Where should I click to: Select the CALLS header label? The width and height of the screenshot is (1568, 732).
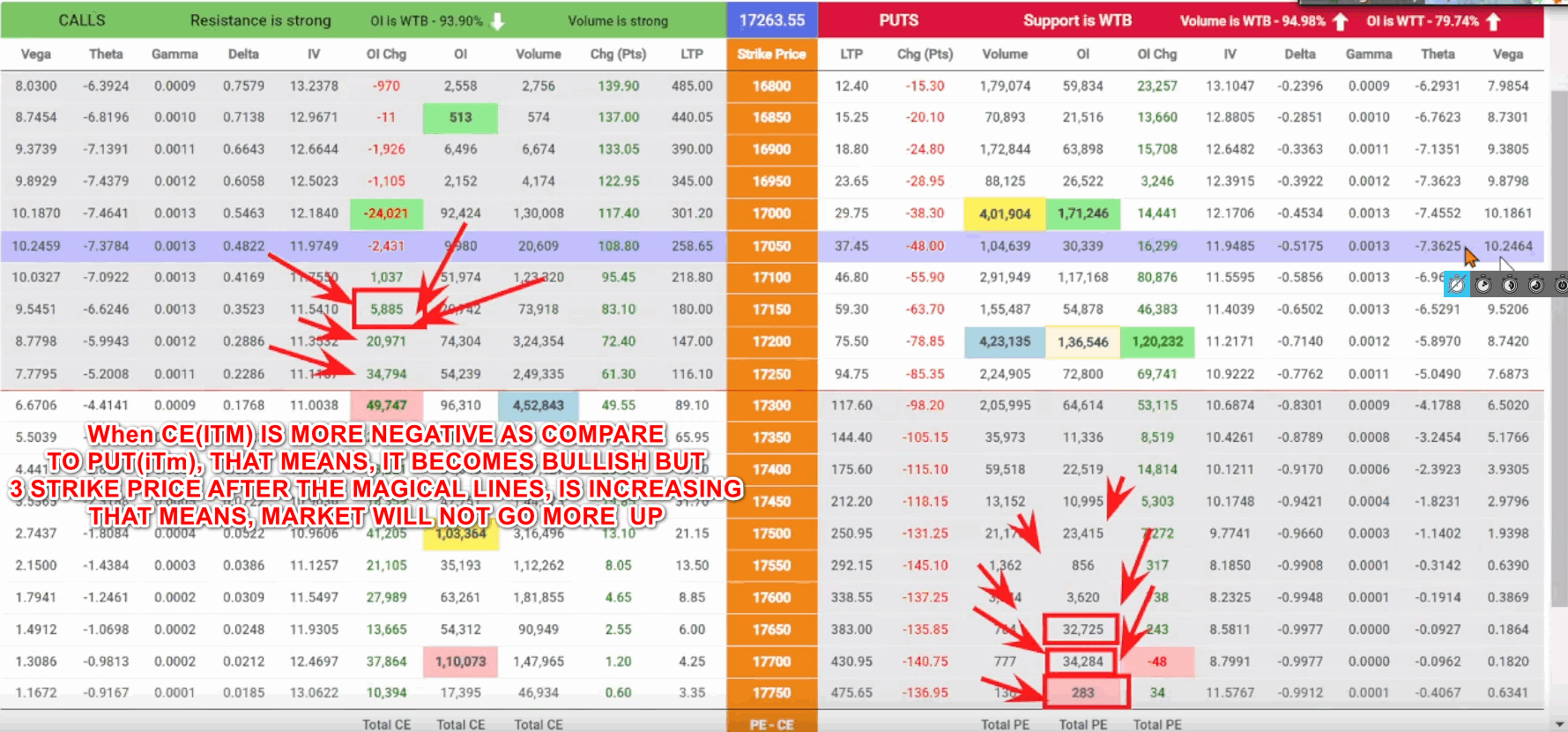click(x=82, y=20)
